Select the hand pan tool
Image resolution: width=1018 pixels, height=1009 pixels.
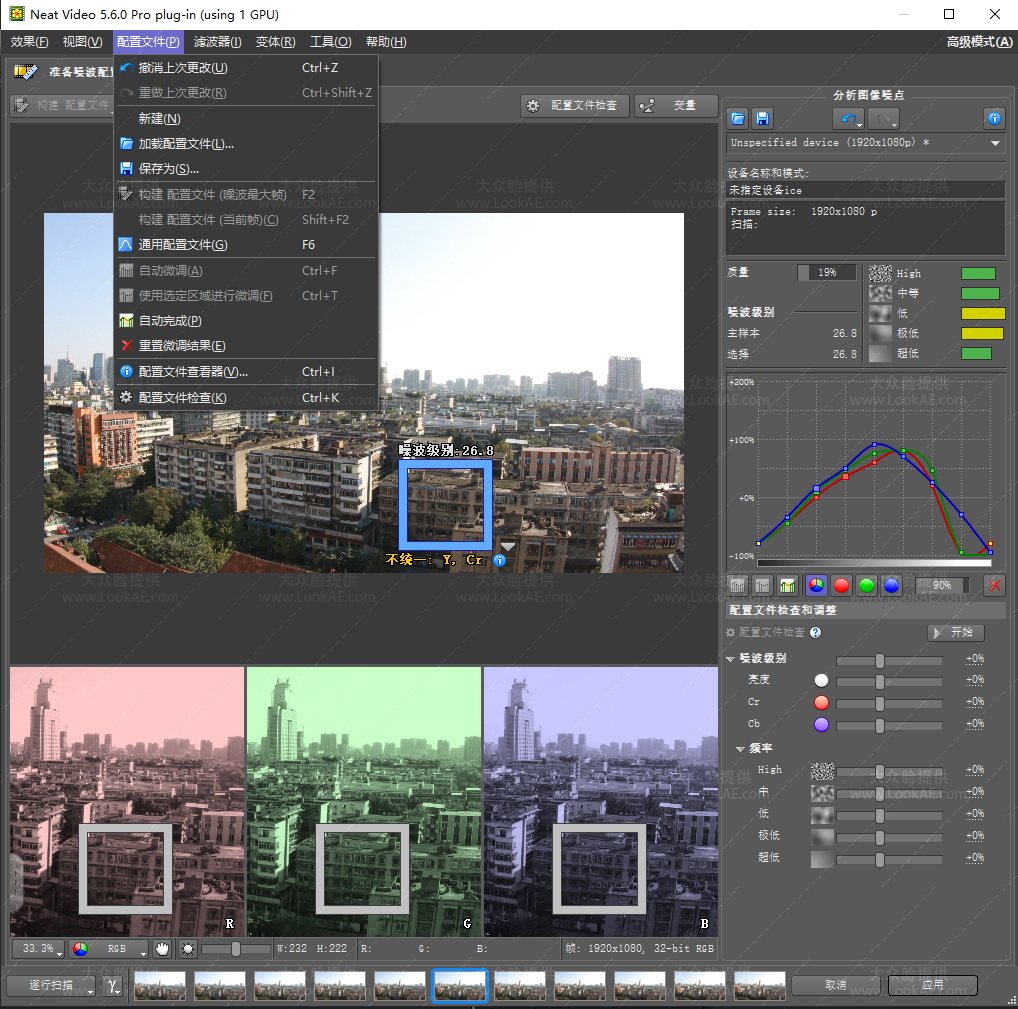click(162, 949)
